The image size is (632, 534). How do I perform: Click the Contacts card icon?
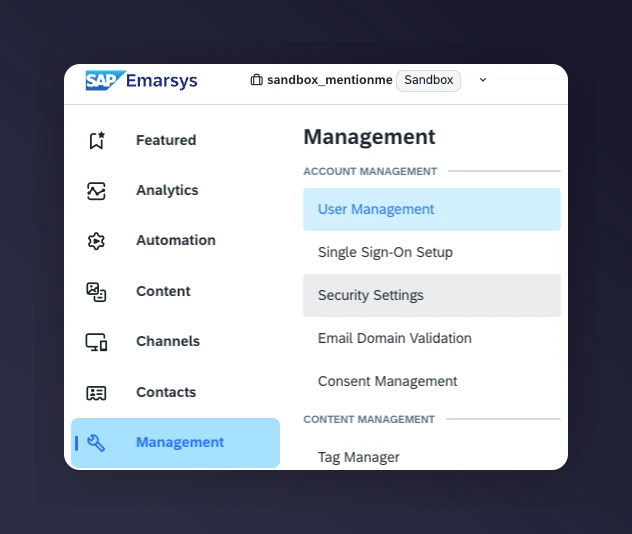(96, 393)
